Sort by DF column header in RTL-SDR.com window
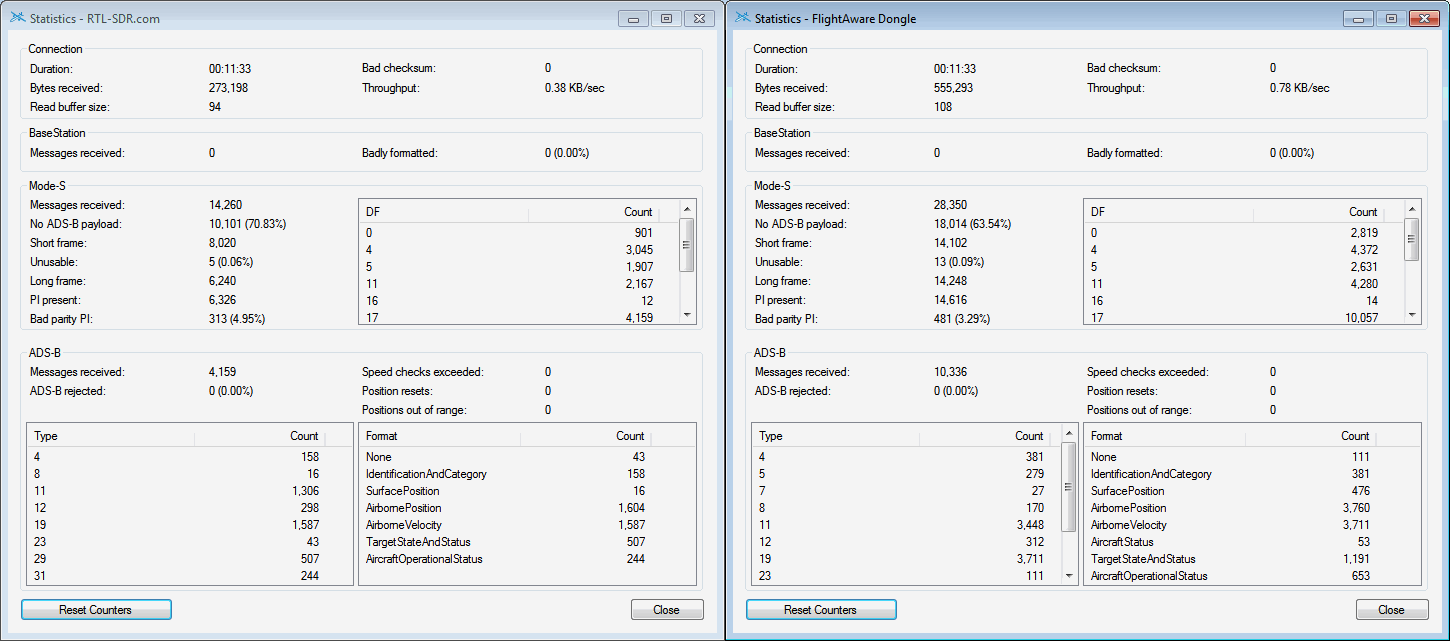Viewport: 1450px width, 641px height. (444, 212)
